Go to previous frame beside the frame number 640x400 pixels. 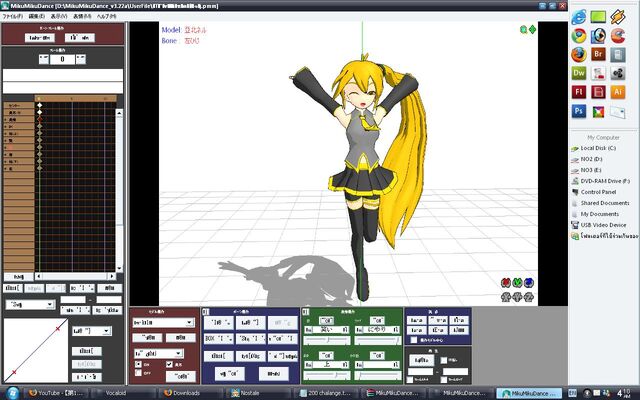(x=44, y=59)
